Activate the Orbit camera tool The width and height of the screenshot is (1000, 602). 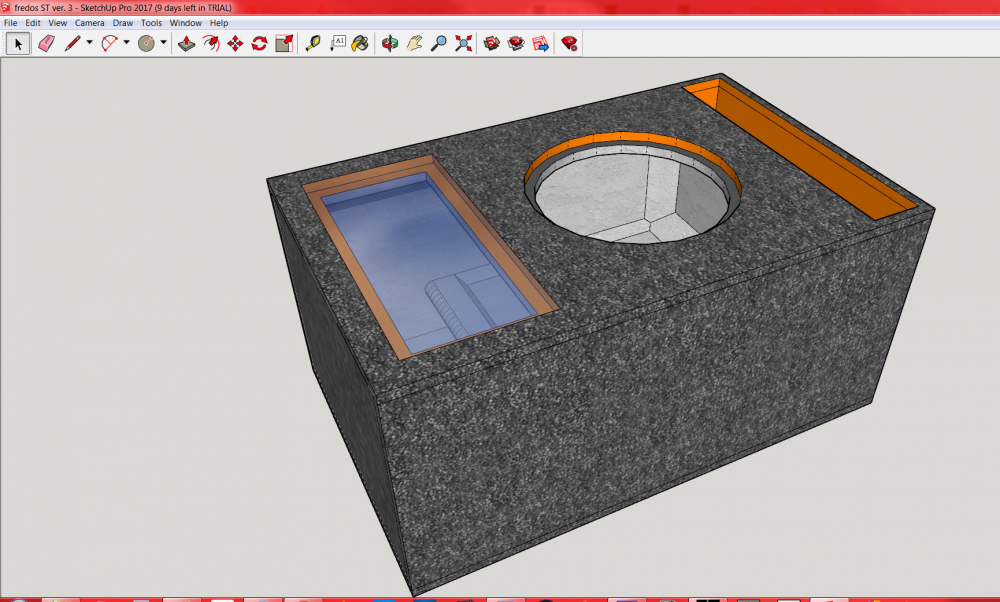pyautogui.click(x=390, y=43)
